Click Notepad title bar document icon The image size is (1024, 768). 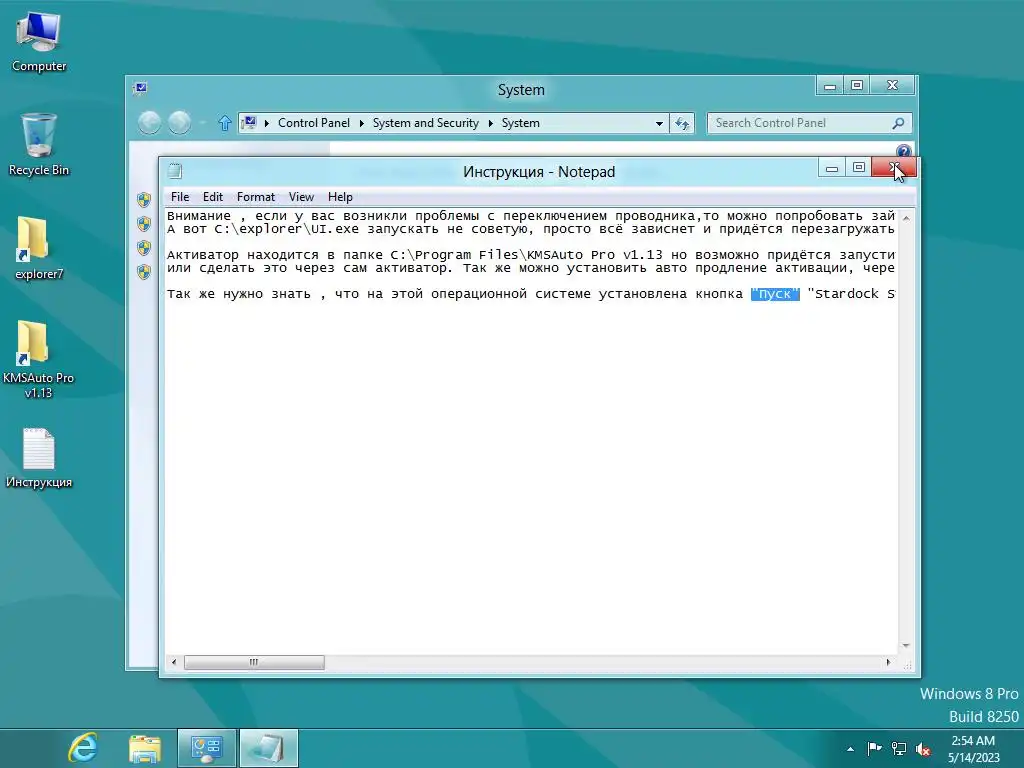pyautogui.click(x=174, y=171)
